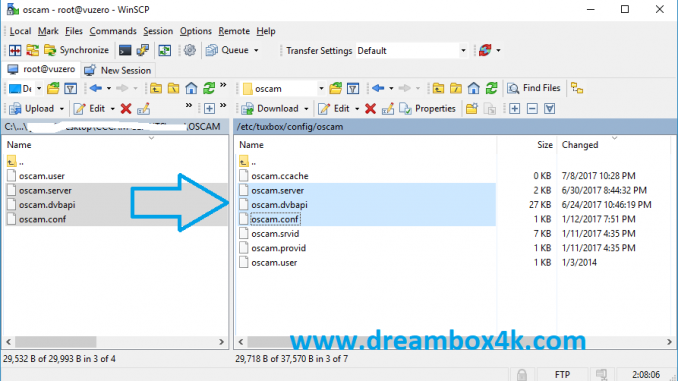Click the local panel horizontal scrollbar

coord(115,342)
